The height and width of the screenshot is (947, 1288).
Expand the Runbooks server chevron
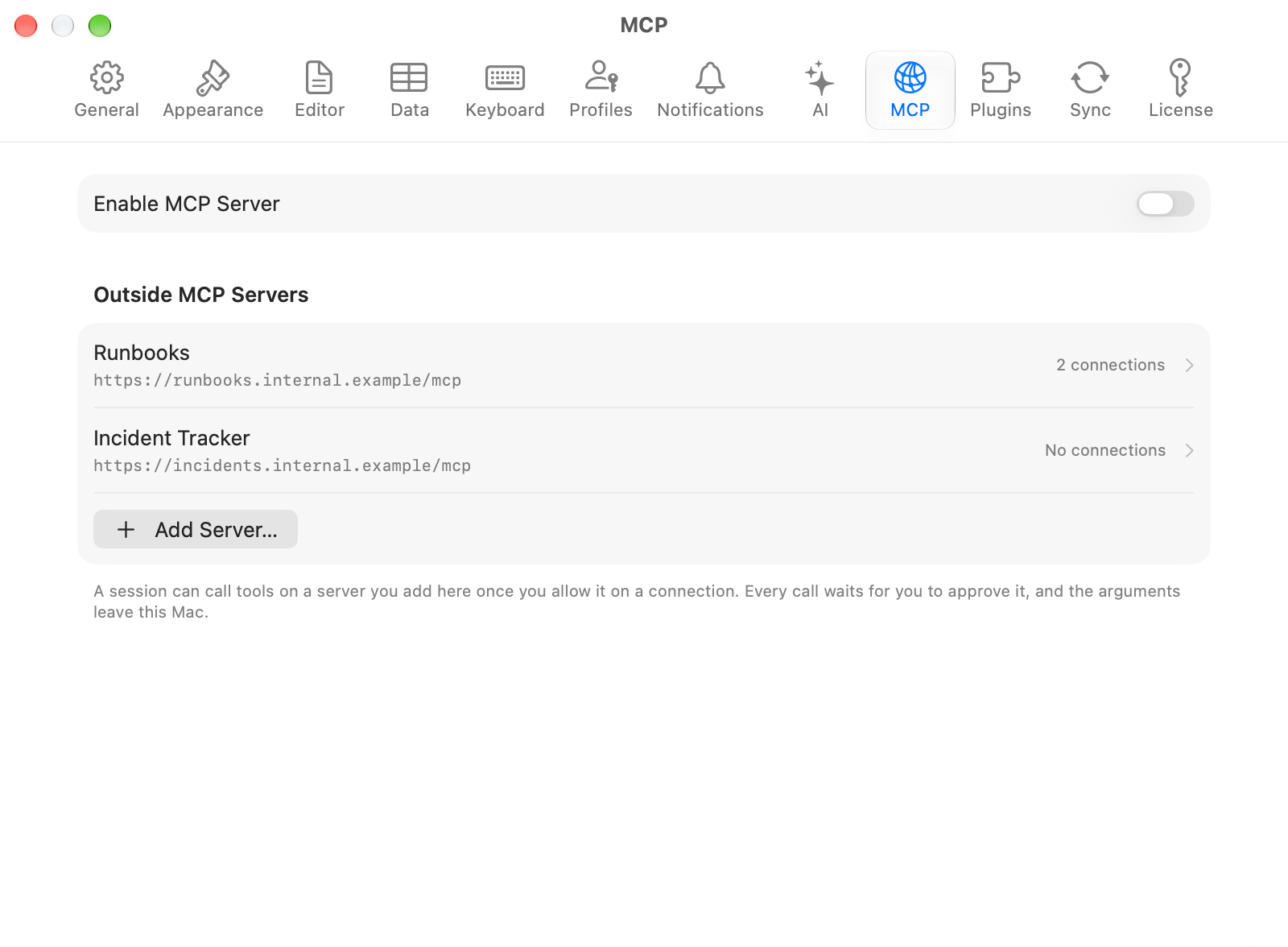[1189, 366]
